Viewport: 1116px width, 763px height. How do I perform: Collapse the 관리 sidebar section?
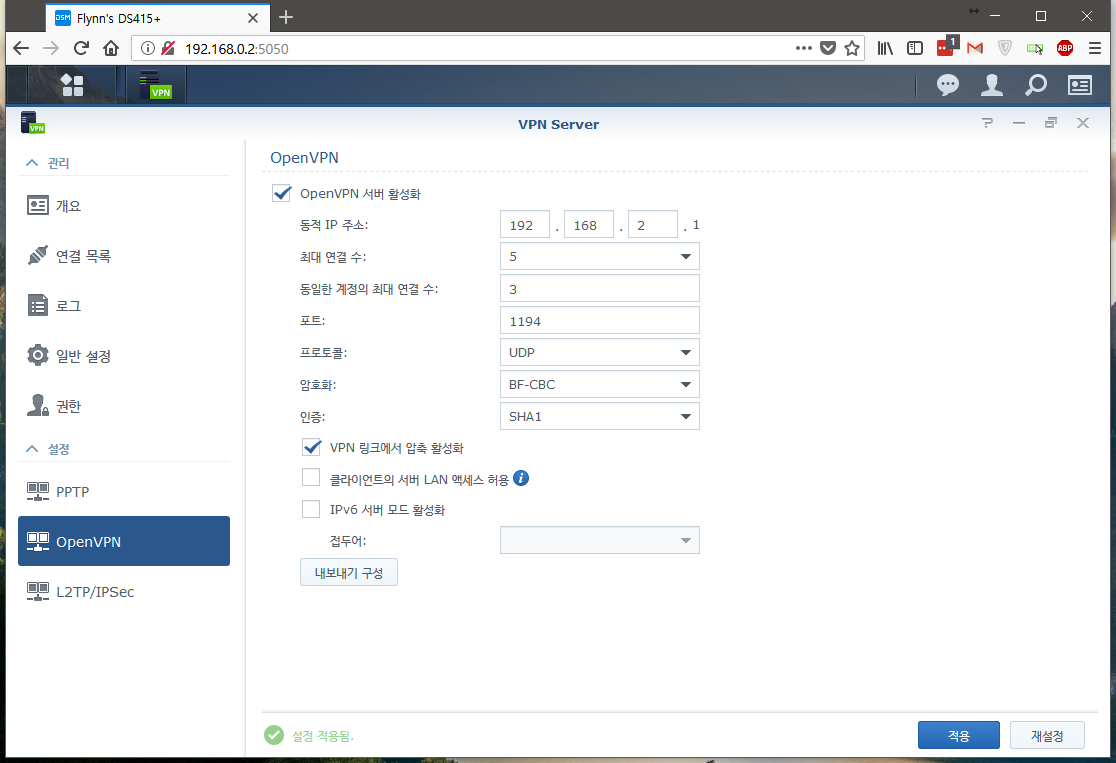32,163
